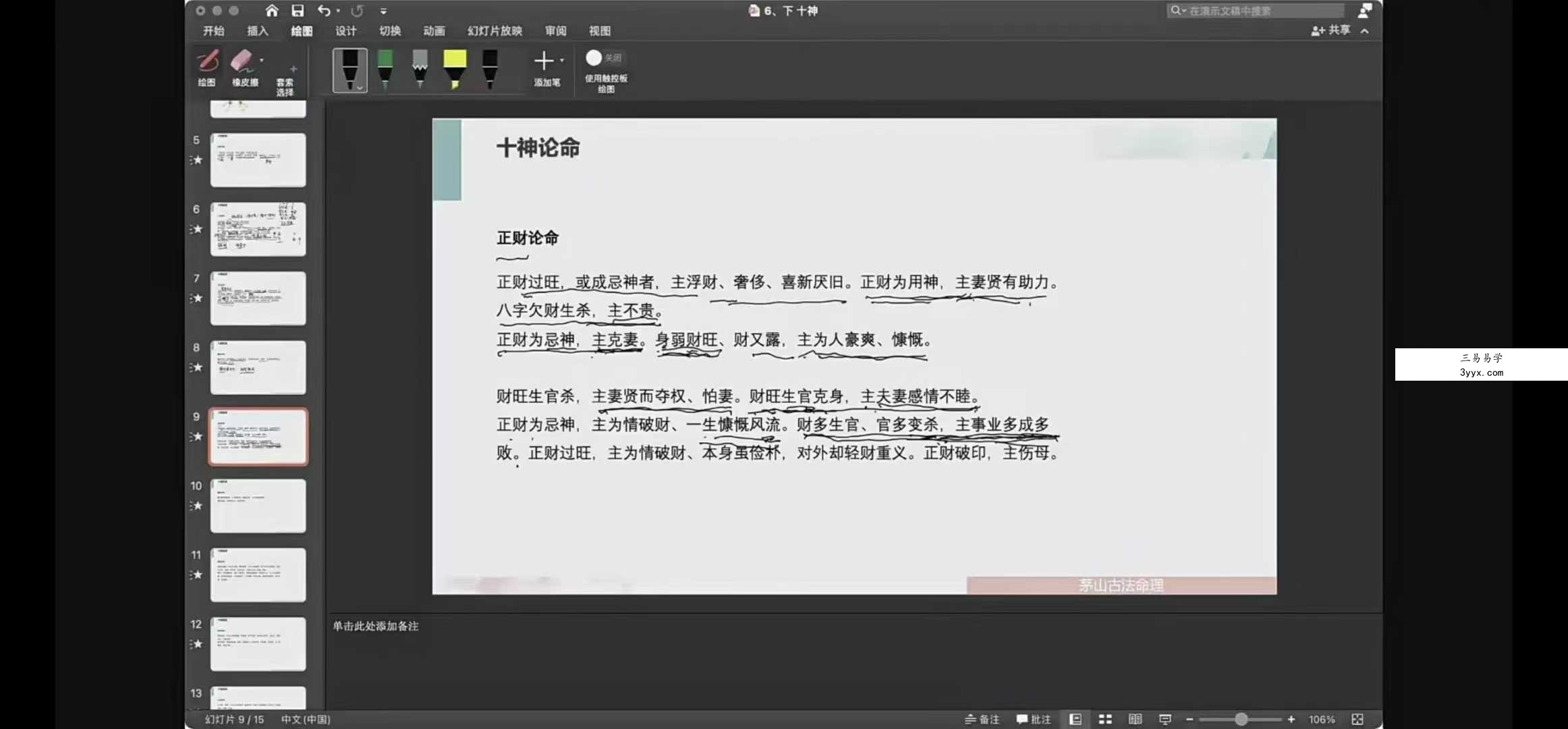Viewport: 1568px width, 729px height.
Task: Expand the selected black pen options chevron
Action: pyautogui.click(x=360, y=88)
